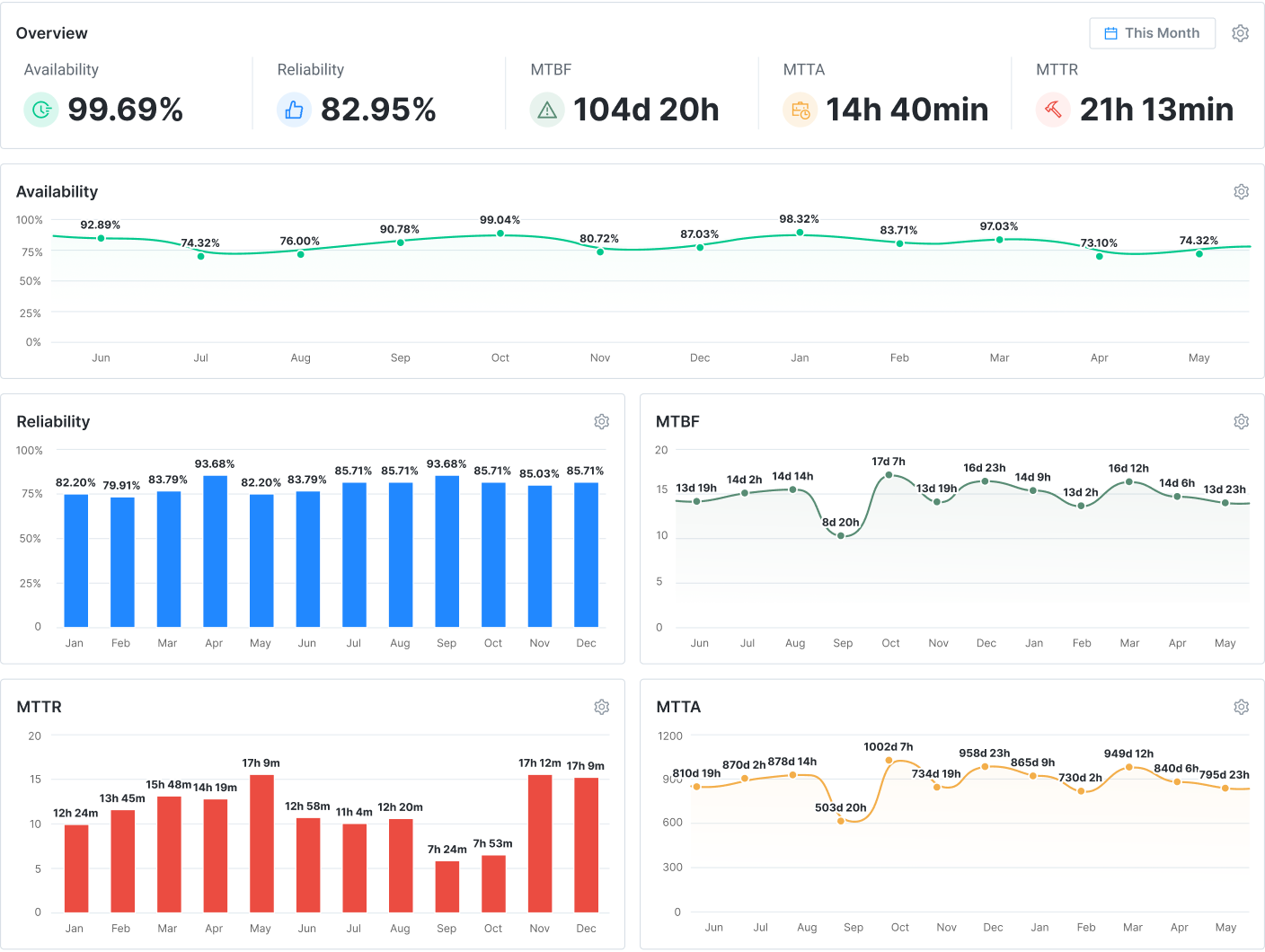Click the 104d 20h MTBF value
The image size is (1265, 952).
tap(646, 110)
